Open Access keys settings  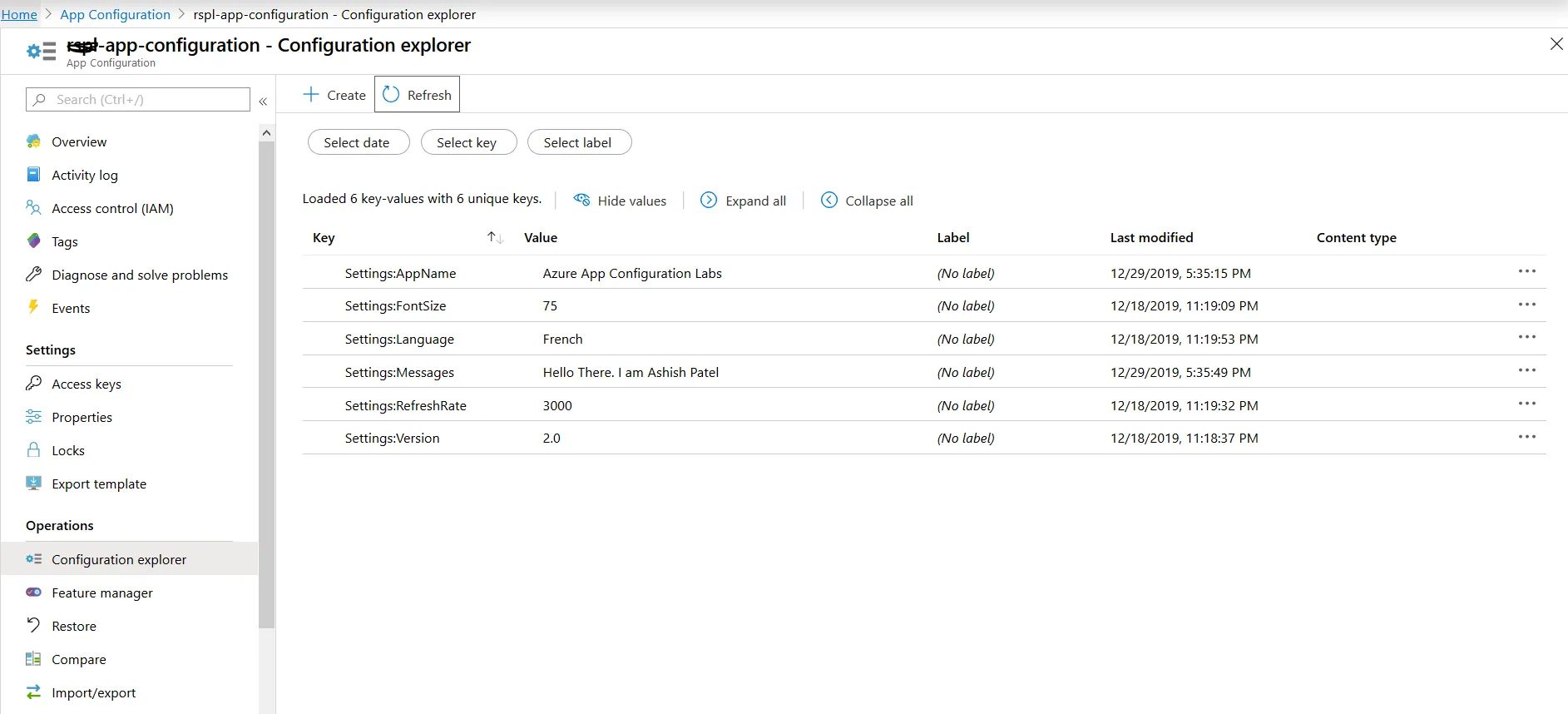coord(87,384)
